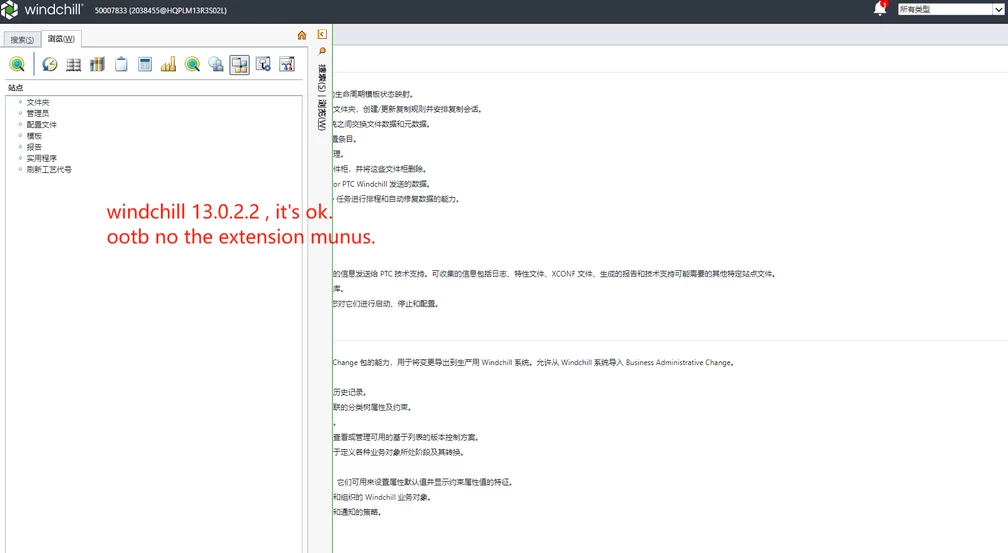Image resolution: width=1008 pixels, height=553 pixels.
Task: Click the vertical 搜索(S) label on the strip
Action: click(322, 78)
